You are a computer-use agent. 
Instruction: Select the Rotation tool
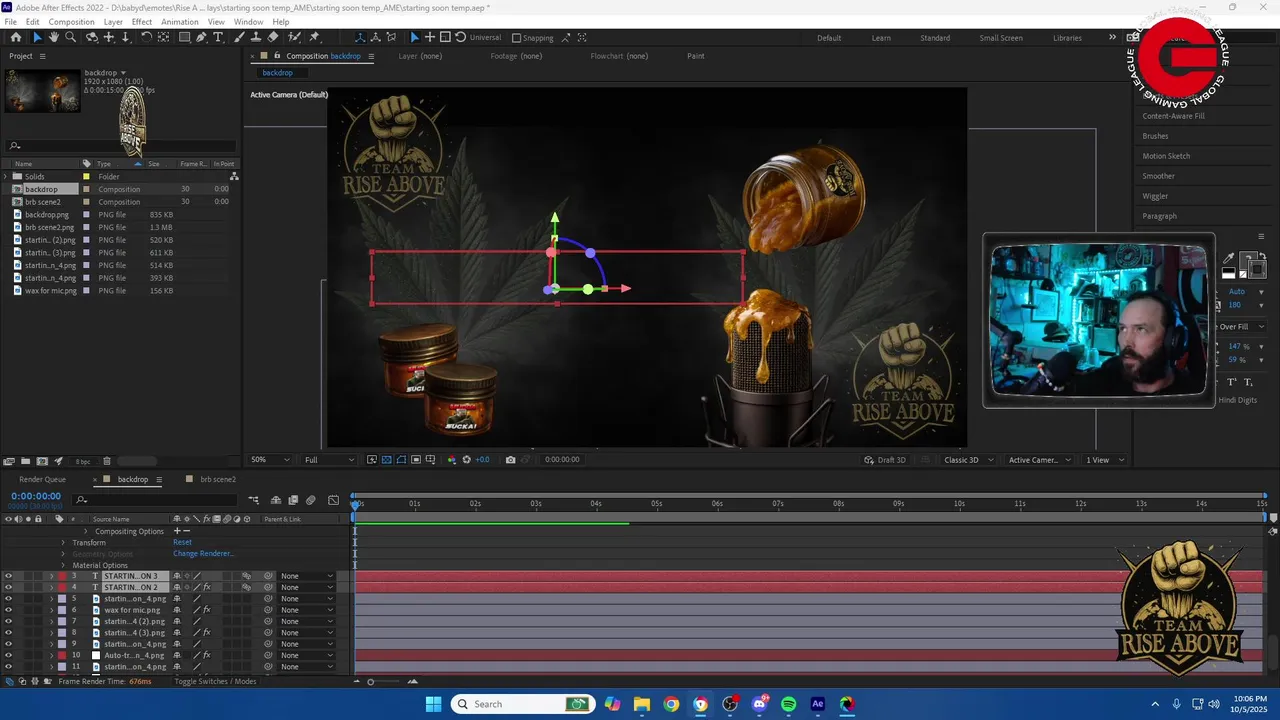(146, 37)
